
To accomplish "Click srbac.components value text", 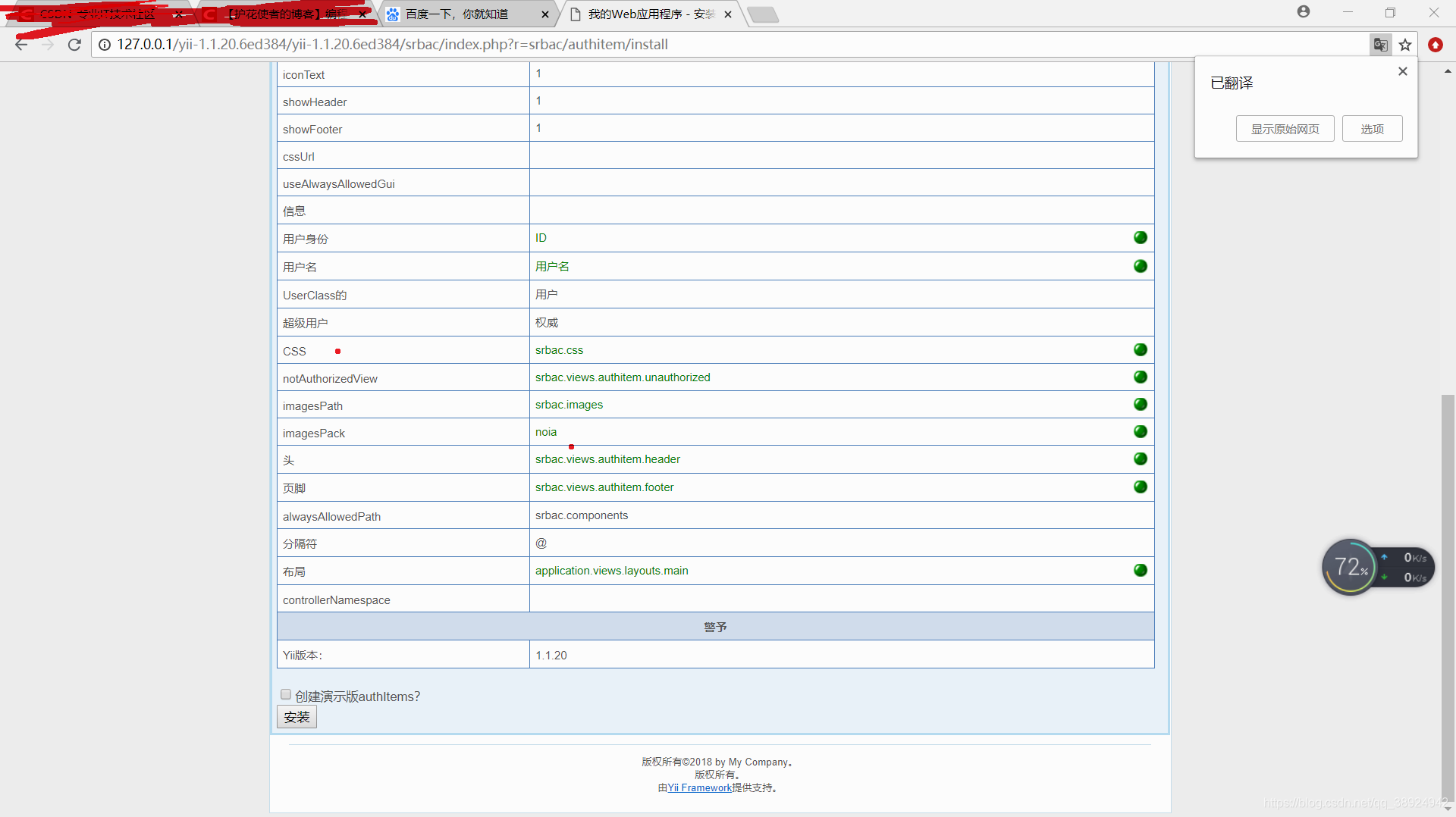I will click(582, 515).
